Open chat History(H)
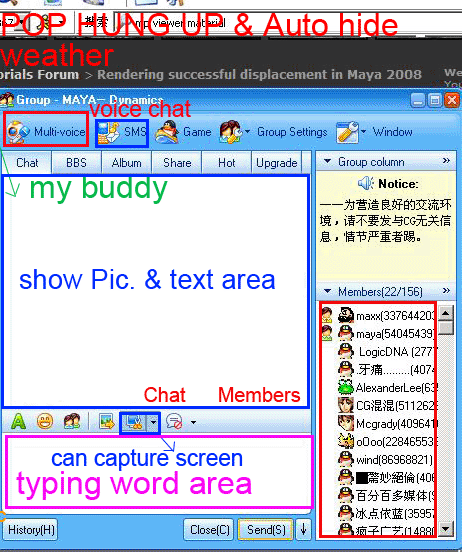462x552 pixels. click(x=31, y=529)
